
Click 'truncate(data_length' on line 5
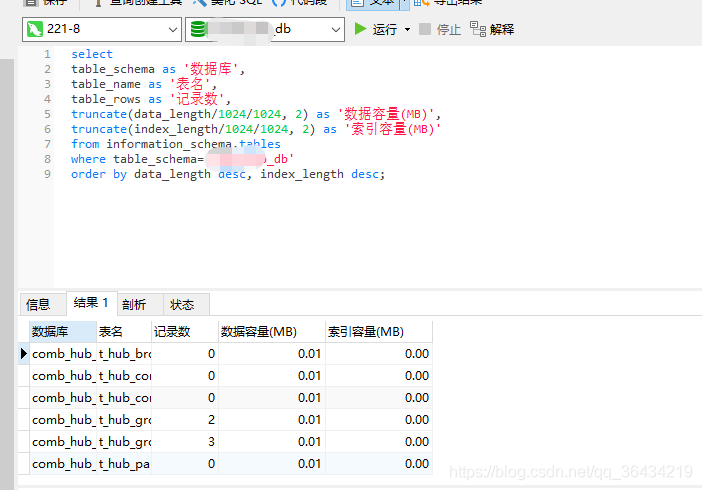pos(141,114)
